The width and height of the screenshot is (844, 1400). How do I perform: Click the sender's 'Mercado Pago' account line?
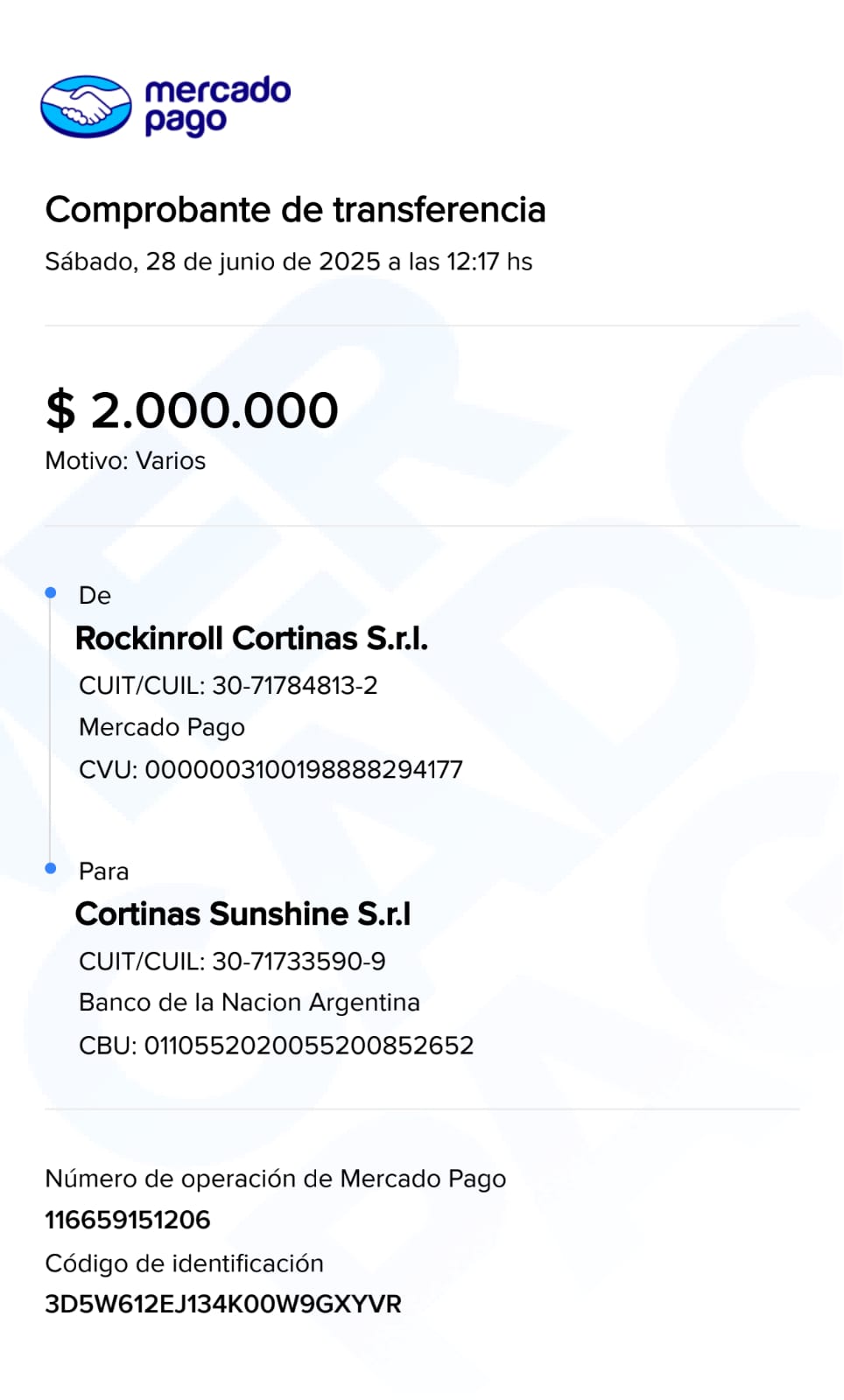[162, 727]
